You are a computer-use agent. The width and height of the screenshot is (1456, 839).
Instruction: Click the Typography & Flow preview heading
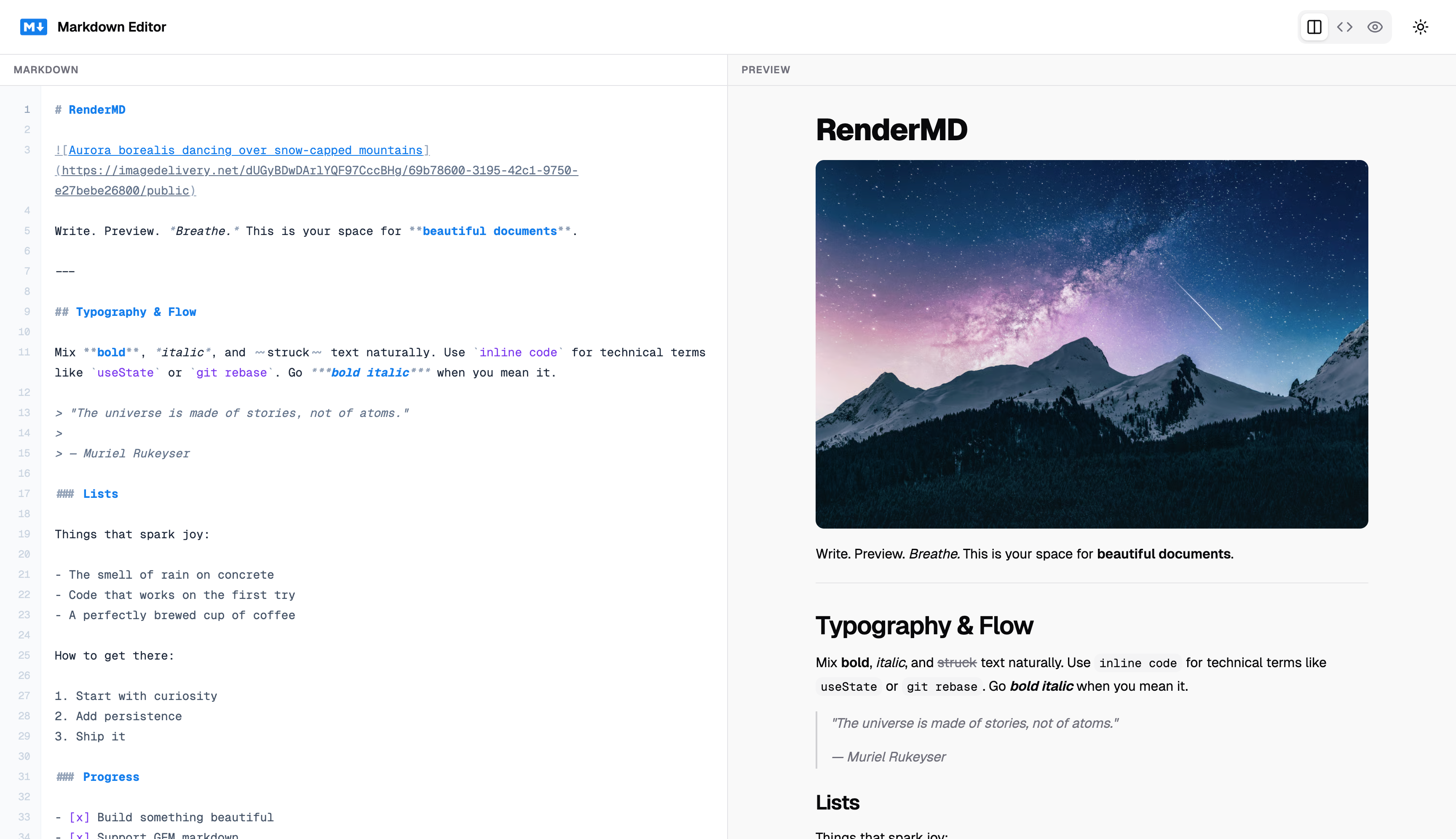pos(924,626)
